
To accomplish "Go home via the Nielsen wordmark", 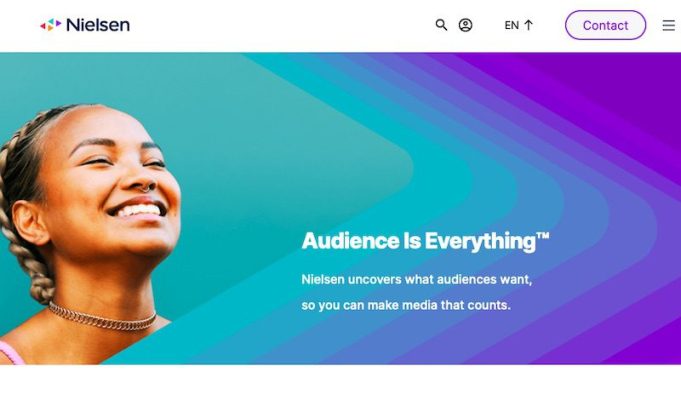I will click(x=98, y=25).
